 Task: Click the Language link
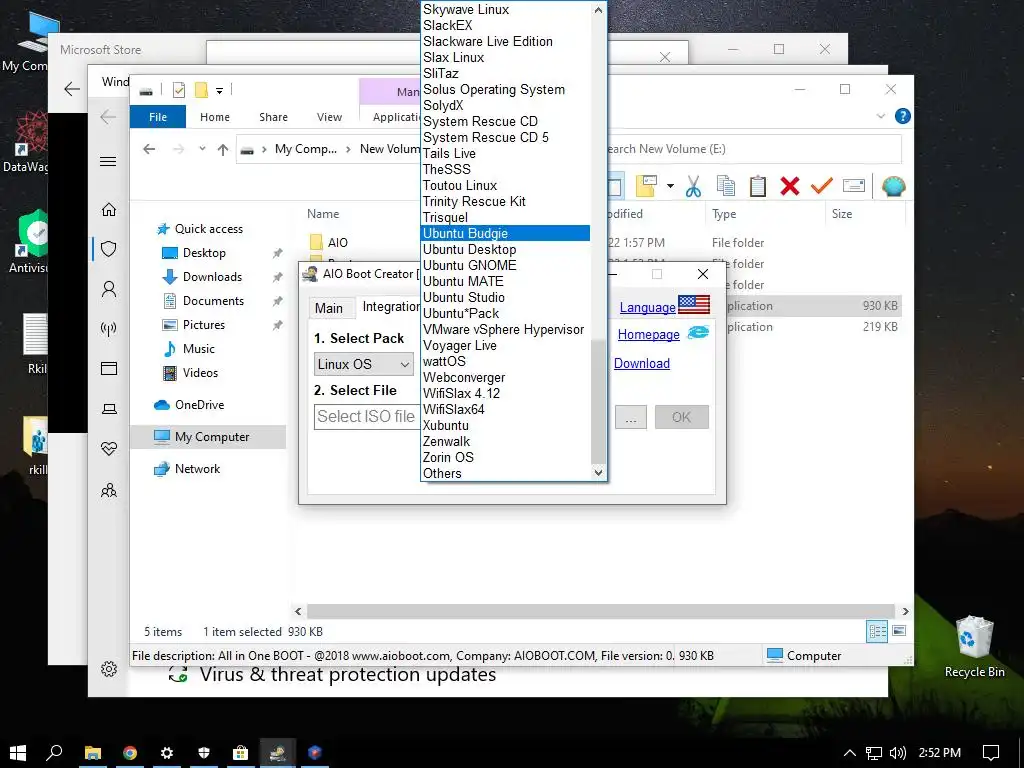click(x=647, y=307)
